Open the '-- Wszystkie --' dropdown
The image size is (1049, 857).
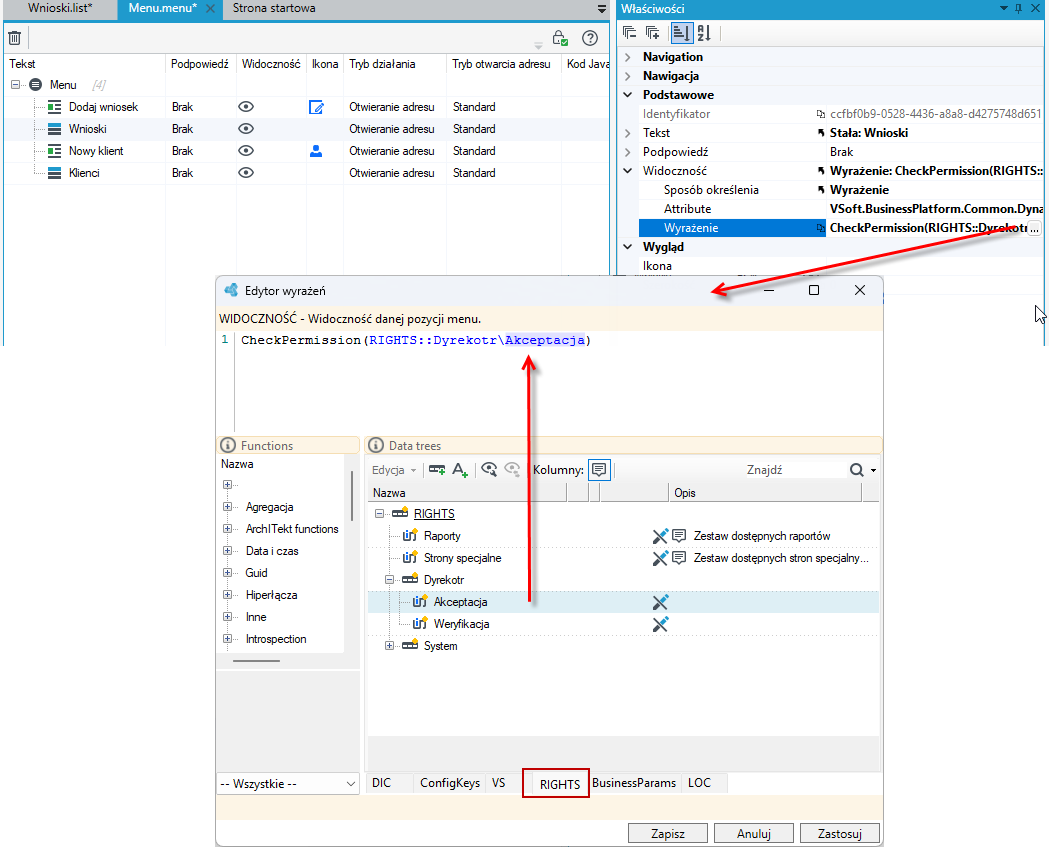tap(288, 784)
